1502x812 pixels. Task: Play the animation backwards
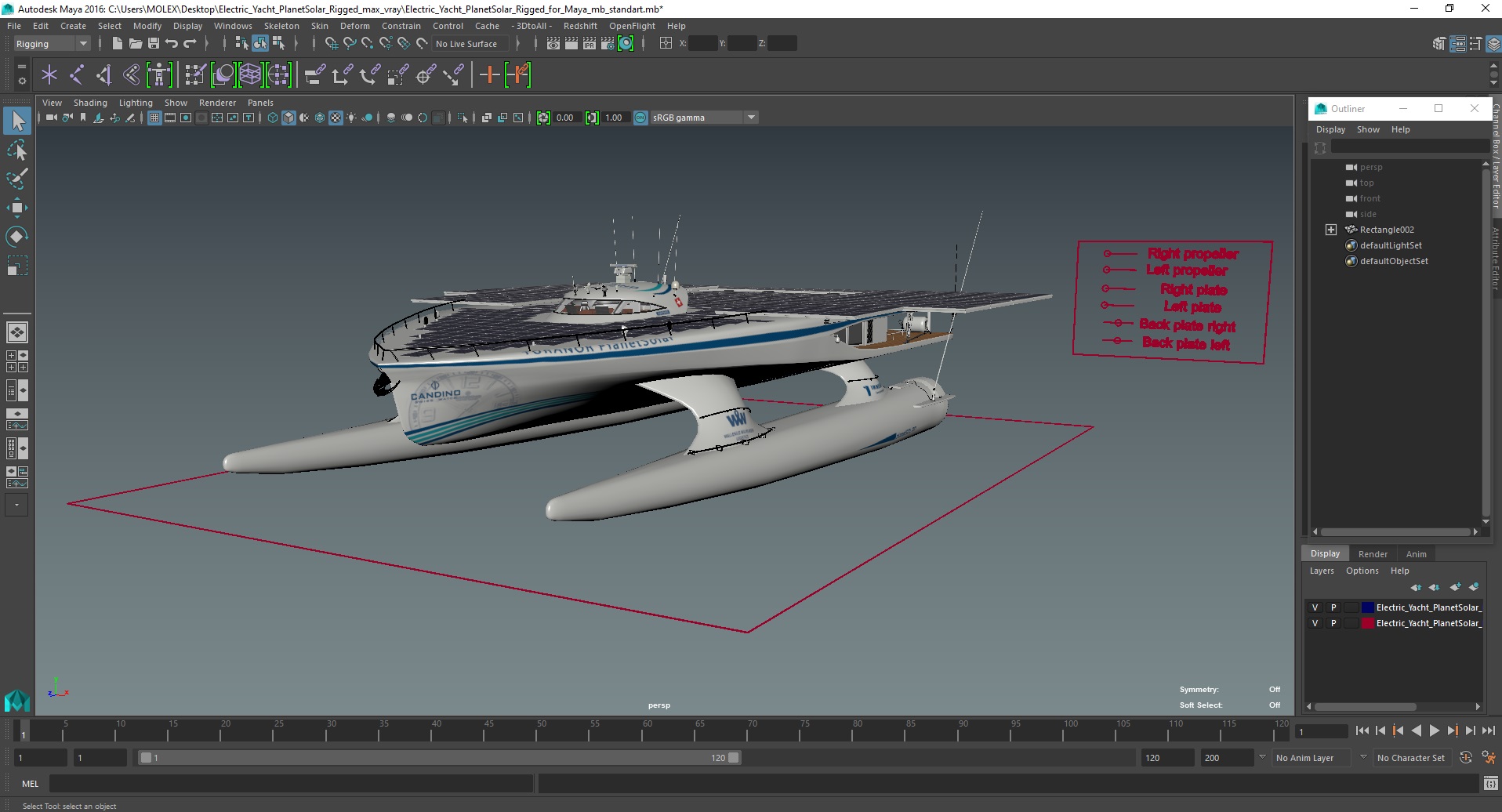coord(1416,730)
